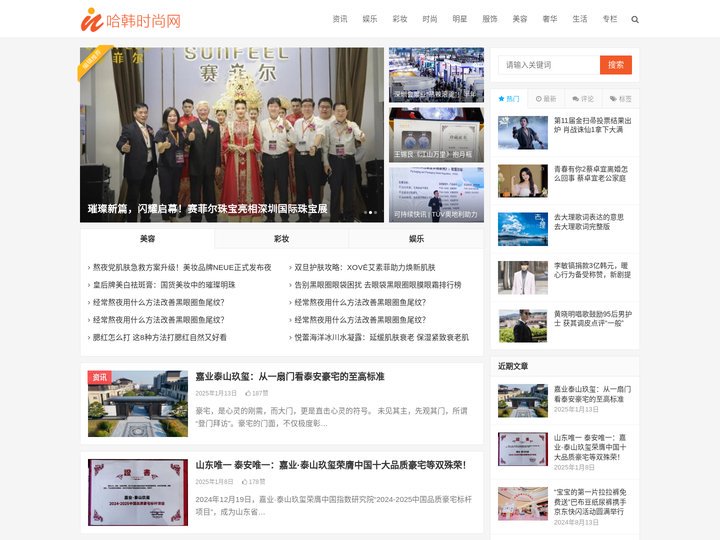Open 第11届金扫帚投票结果出炉 hot article
The image size is (720, 540).
[x=592, y=125]
